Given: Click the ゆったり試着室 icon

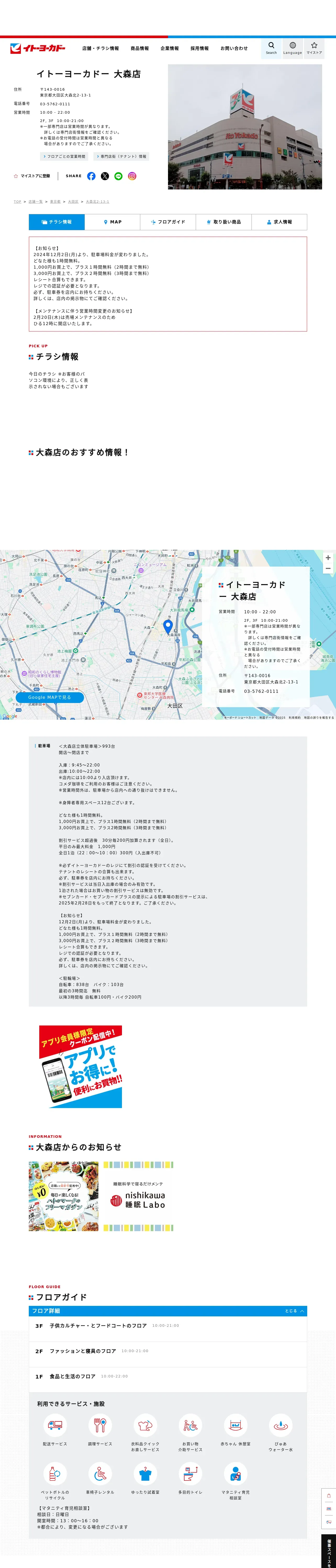Looking at the screenshot, I should [145, 1474].
